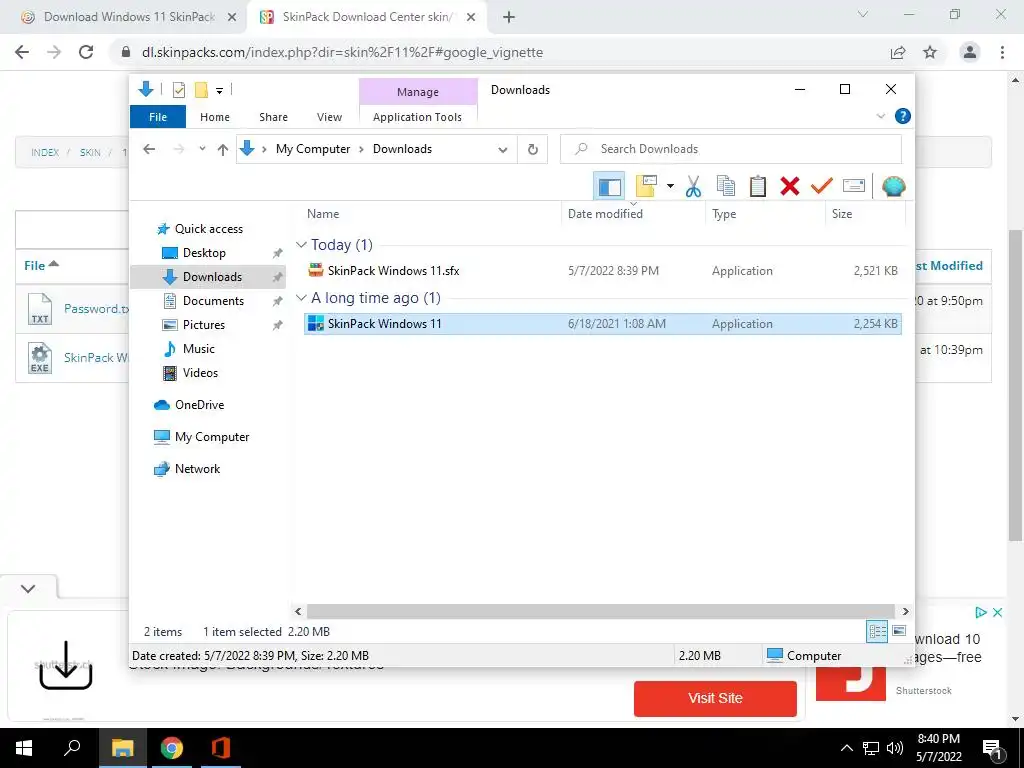Close the ad with the X icon
Viewport: 1024px width, 768px height.
point(997,612)
